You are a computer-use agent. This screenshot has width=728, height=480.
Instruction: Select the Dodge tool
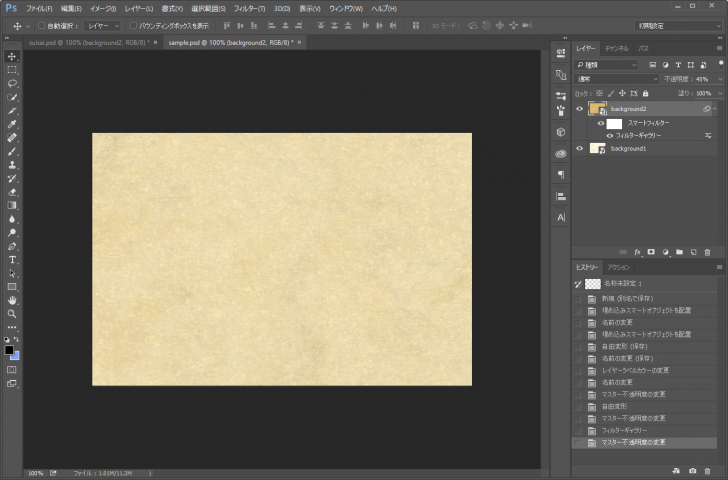pyautogui.click(x=12, y=233)
